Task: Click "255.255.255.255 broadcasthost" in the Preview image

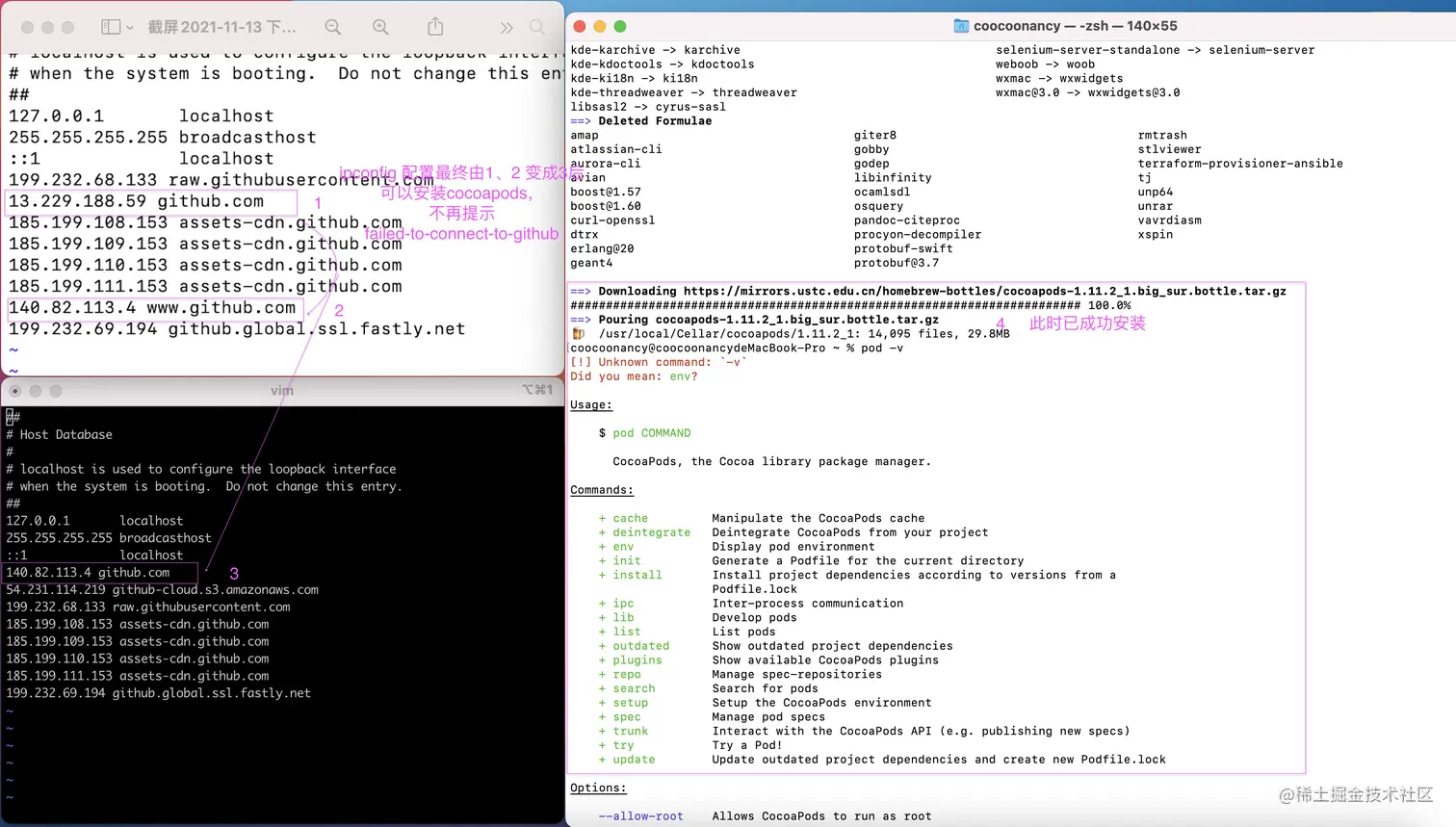Action: click(163, 138)
